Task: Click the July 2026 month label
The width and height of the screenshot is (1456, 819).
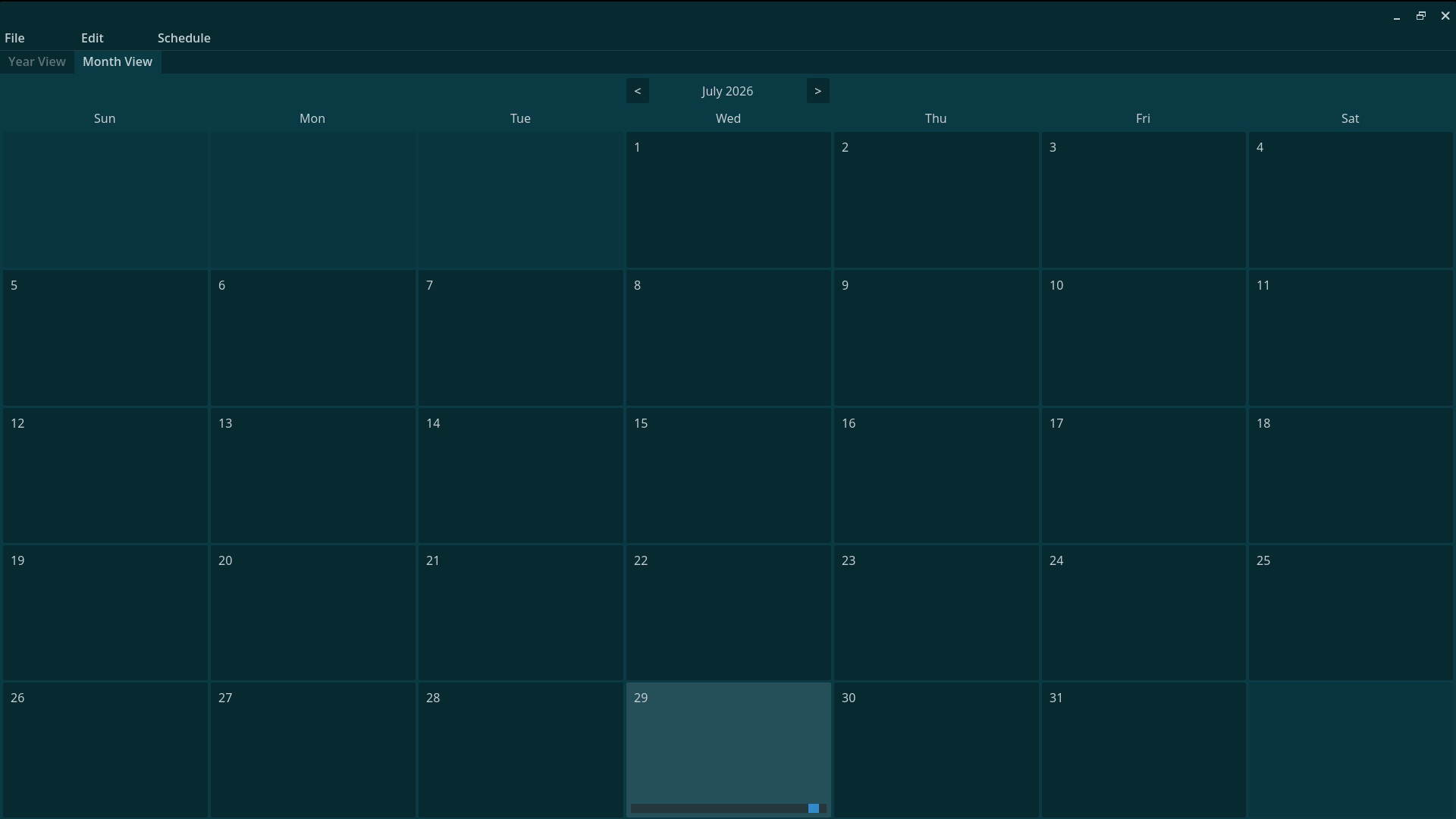Action: click(727, 91)
